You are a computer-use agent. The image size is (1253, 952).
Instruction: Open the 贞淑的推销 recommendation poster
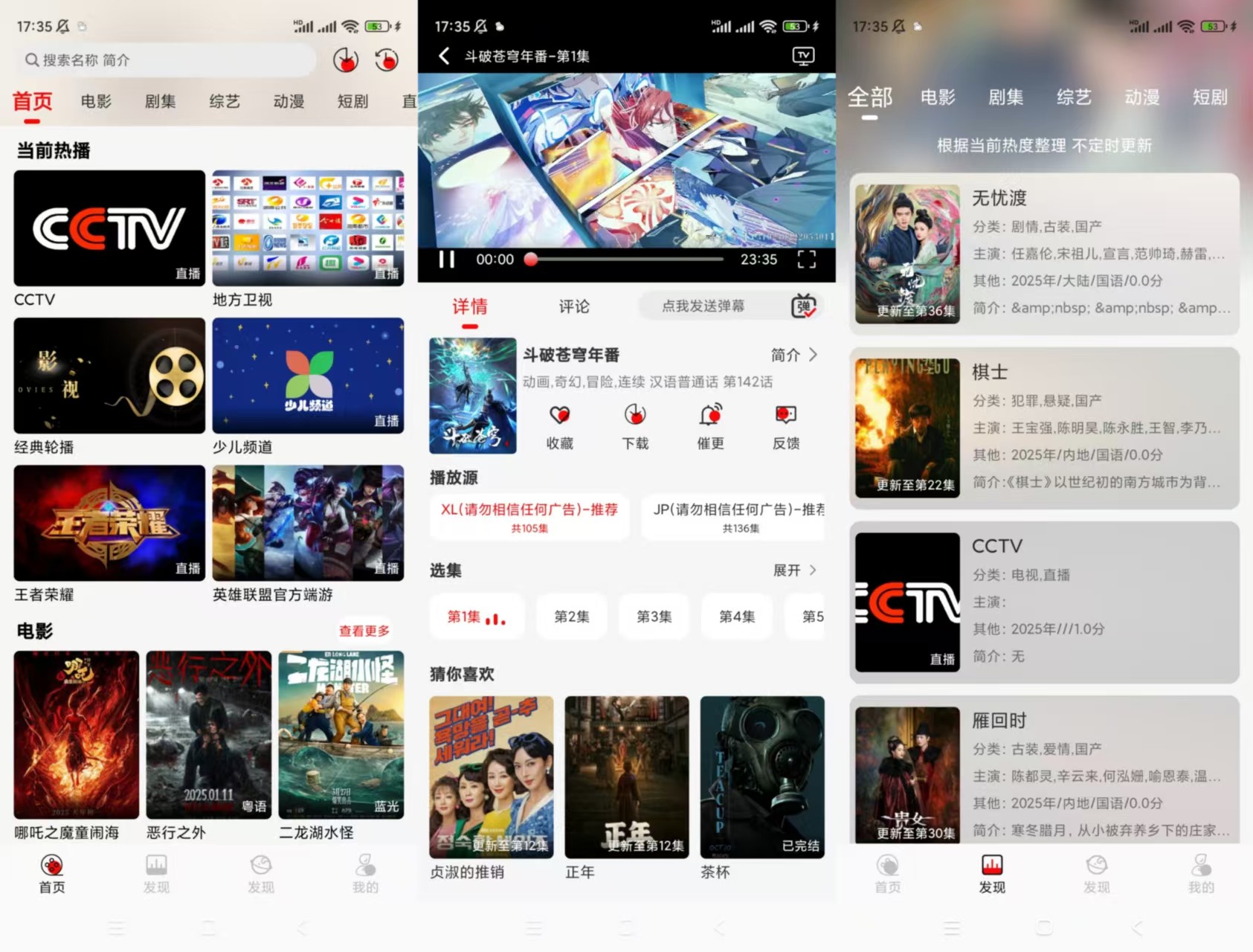[x=492, y=777]
